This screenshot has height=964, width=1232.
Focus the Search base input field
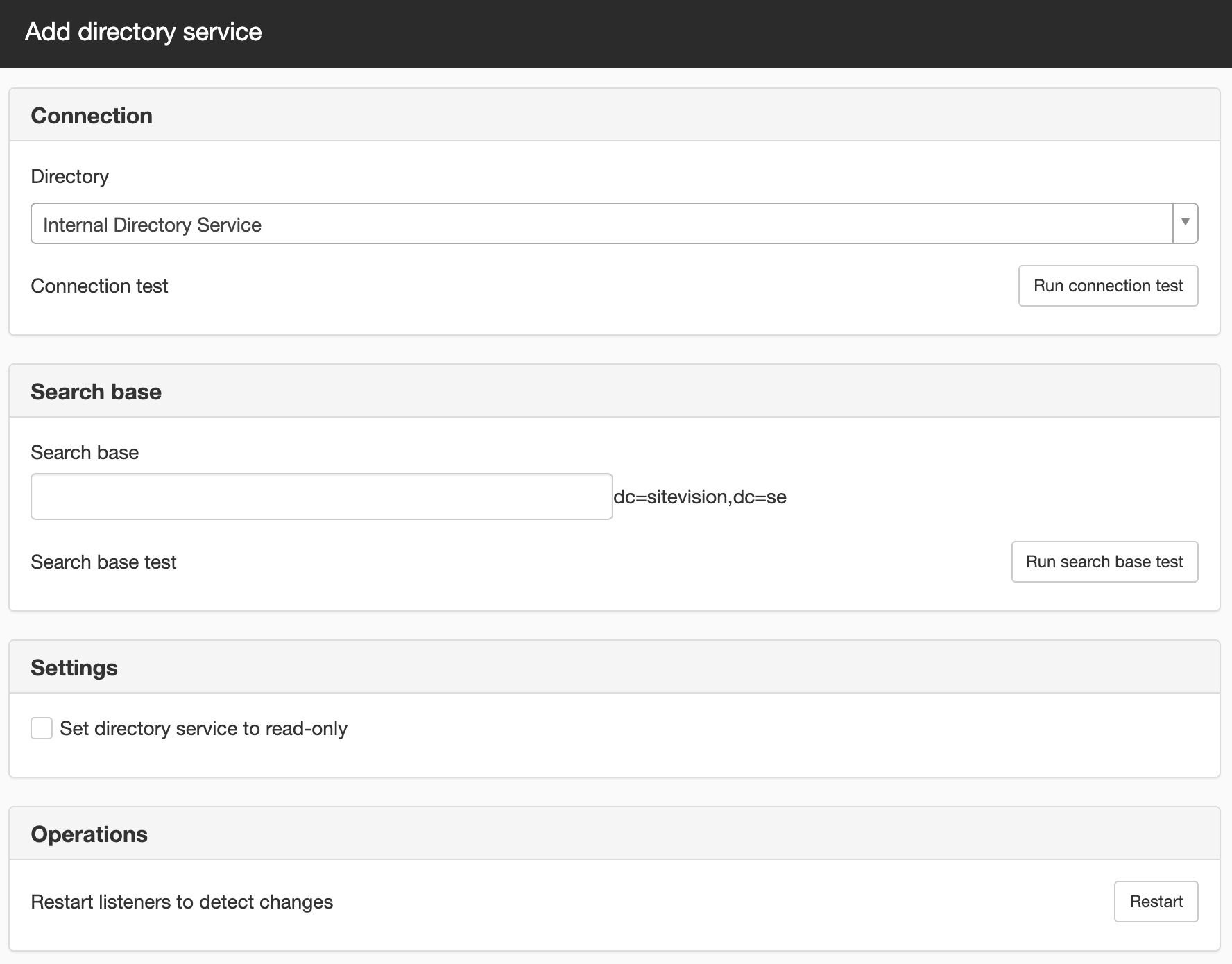tap(322, 497)
